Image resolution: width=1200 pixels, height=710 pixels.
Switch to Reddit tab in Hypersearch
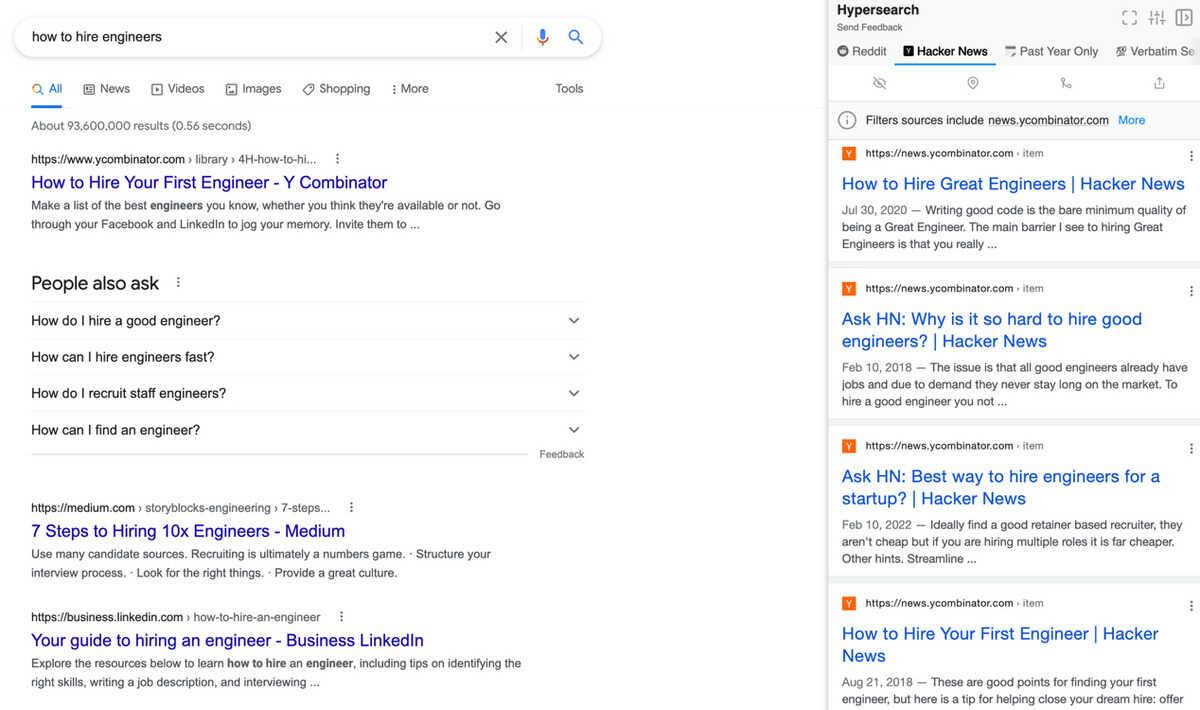(x=862, y=51)
